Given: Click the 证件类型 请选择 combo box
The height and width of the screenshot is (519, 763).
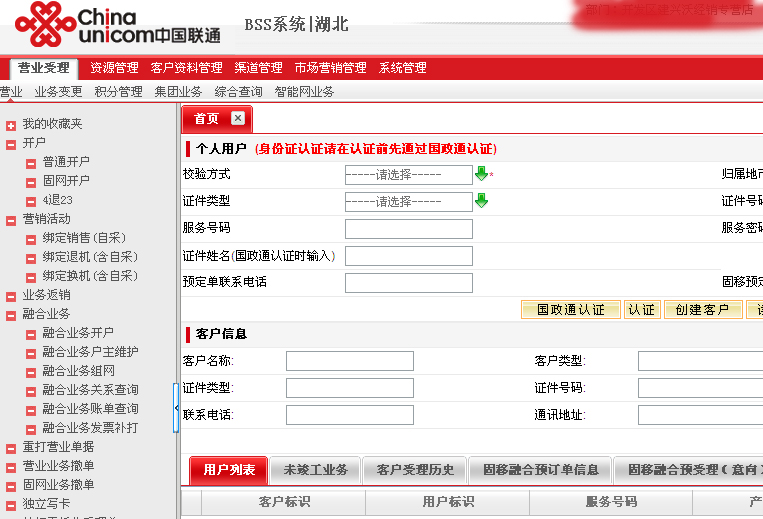Looking at the screenshot, I should [409, 202].
